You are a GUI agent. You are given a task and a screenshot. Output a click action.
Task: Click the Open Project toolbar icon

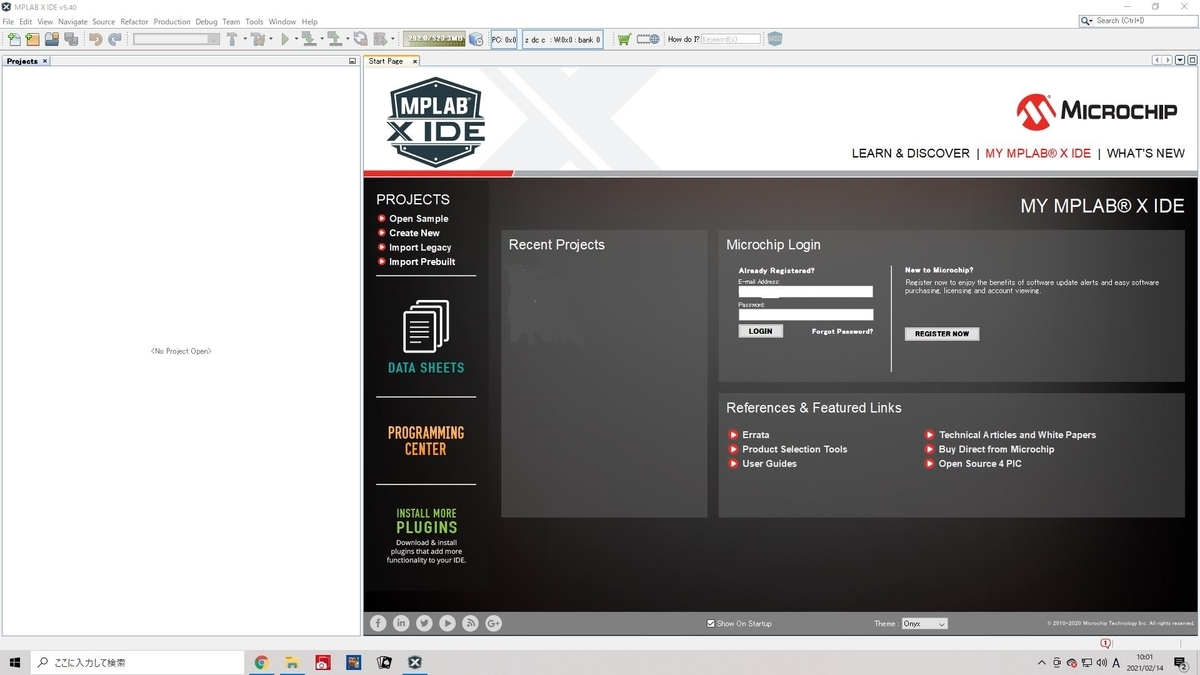(52, 39)
